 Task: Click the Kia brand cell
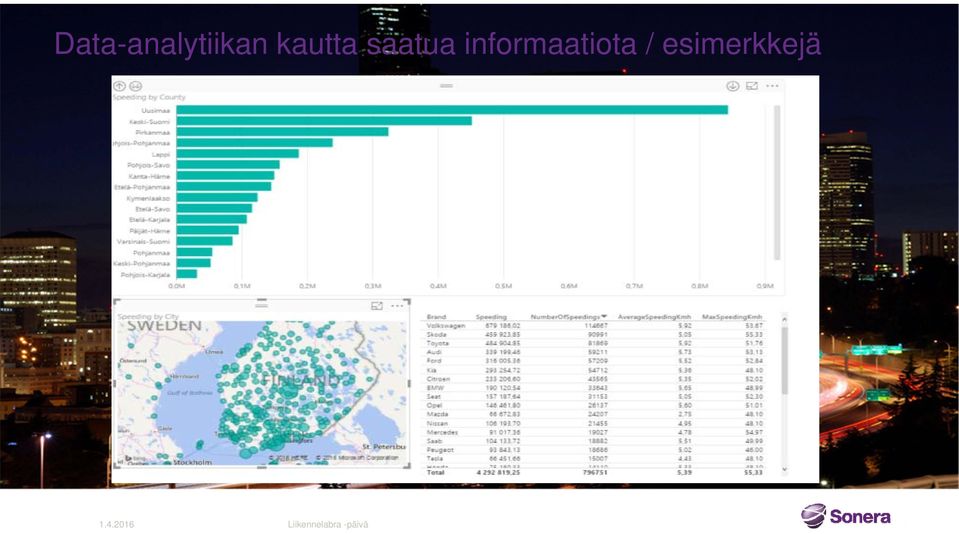coord(432,370)
